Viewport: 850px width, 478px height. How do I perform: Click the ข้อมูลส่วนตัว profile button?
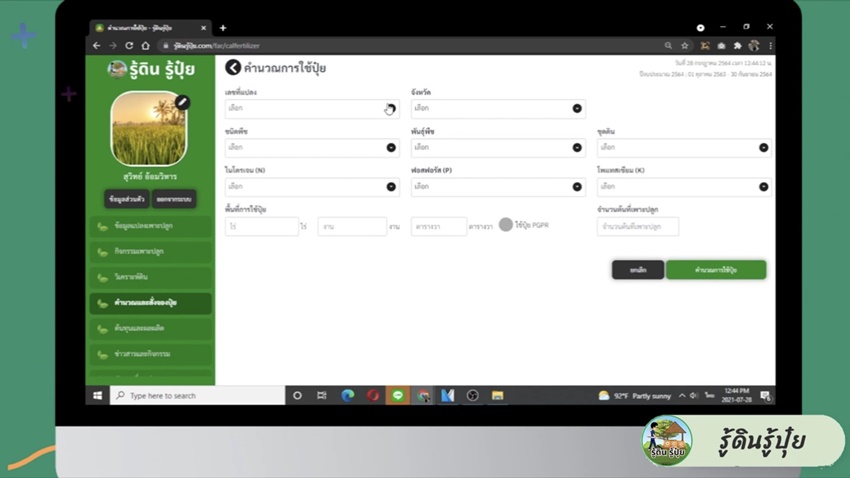pos(127,199)
